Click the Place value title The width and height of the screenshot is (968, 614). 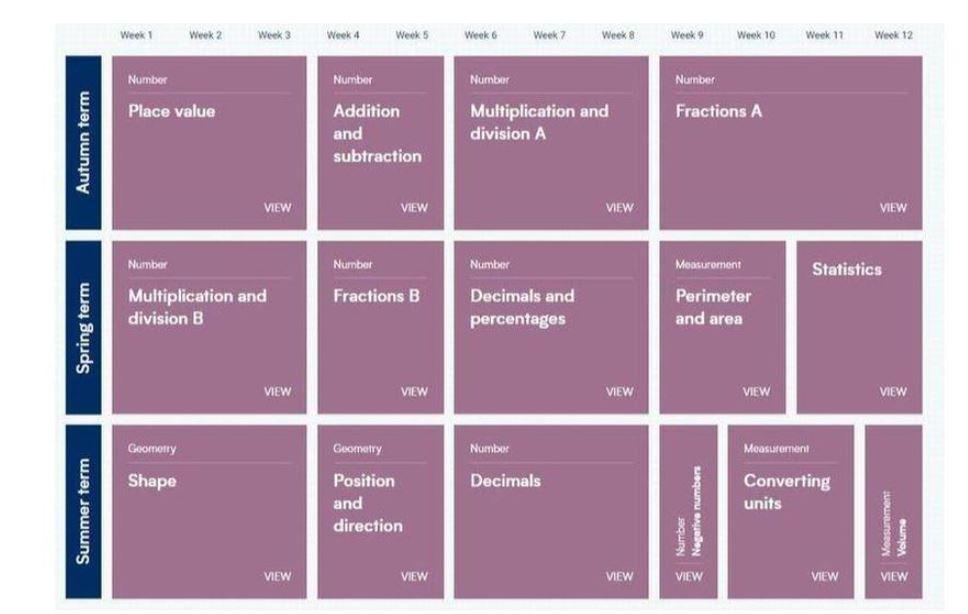pos(171,111)
